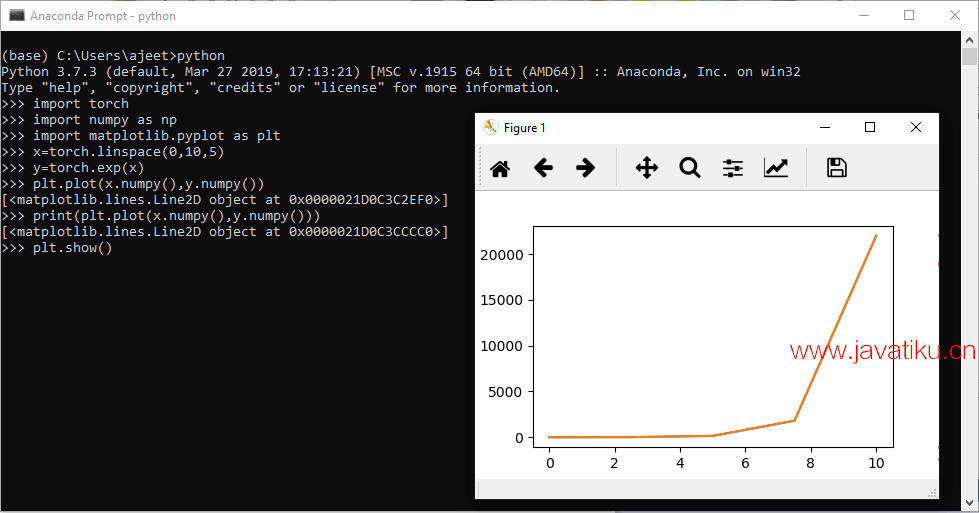The height and width of the screenshot is (513, 979).
Task: Select the Pan axes tool
Action: [x=647, y=168]
